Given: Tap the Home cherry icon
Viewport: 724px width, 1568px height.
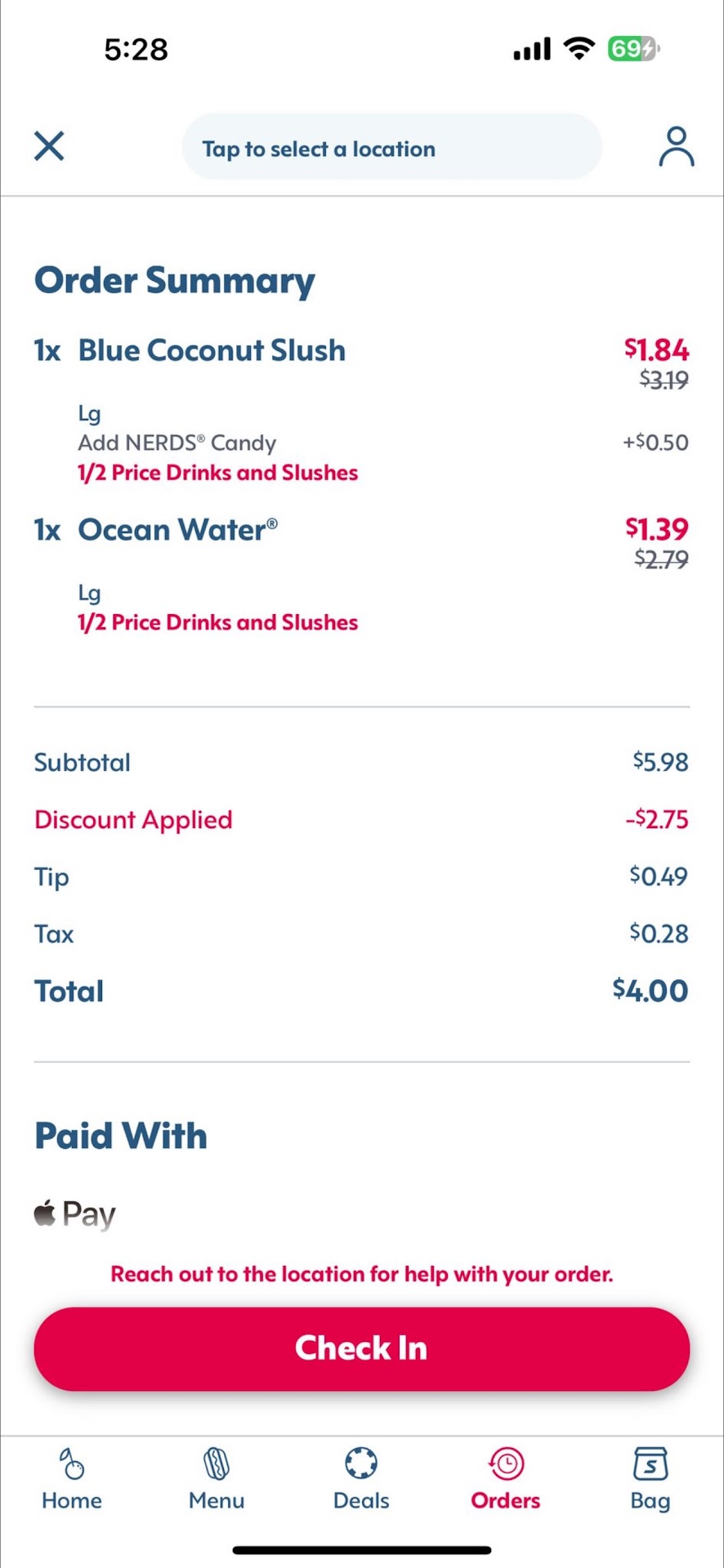Looking at the screenshot, I should click(x=72, y=1463).
